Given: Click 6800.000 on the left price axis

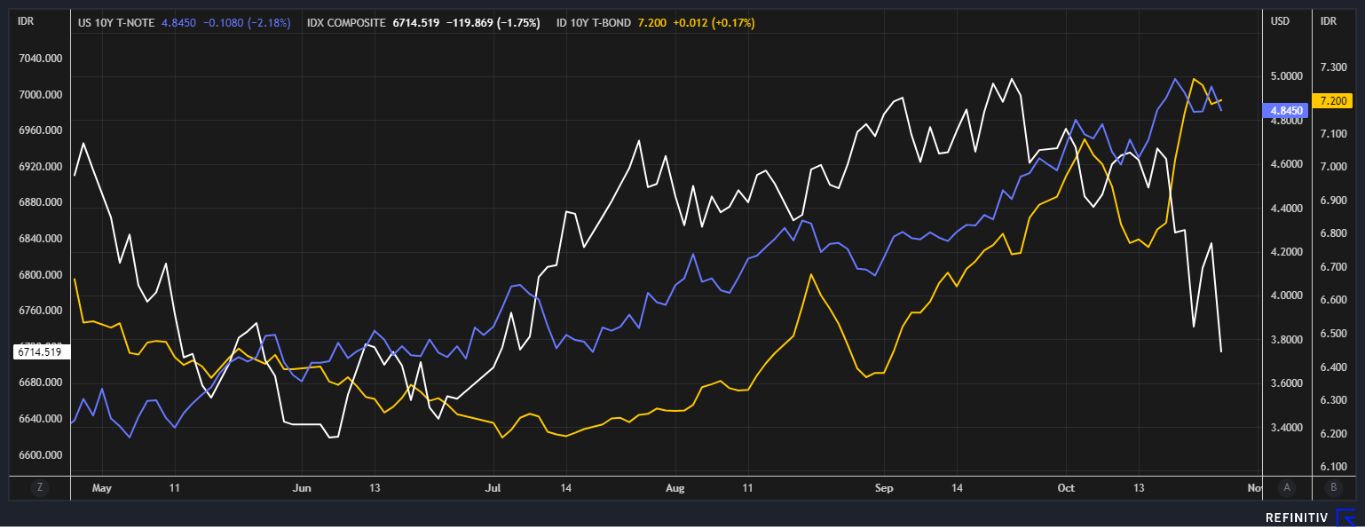Looking at the screenshot, I should point(42,275).
